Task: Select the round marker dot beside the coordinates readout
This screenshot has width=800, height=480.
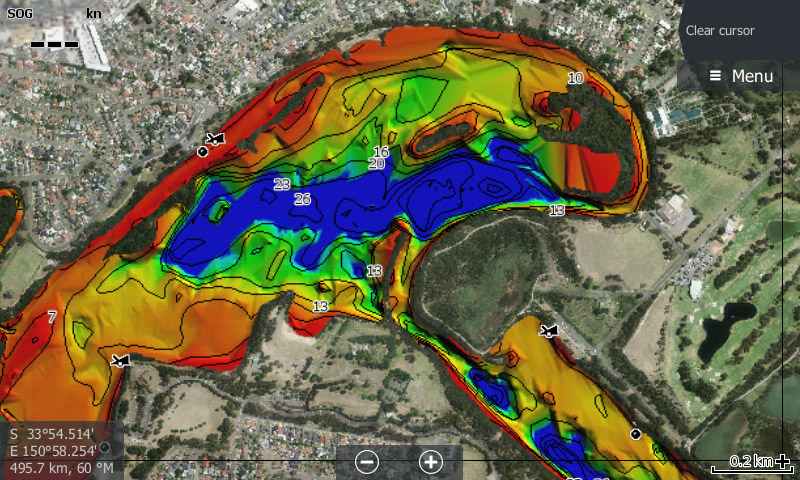Action: tap(105, 448)
